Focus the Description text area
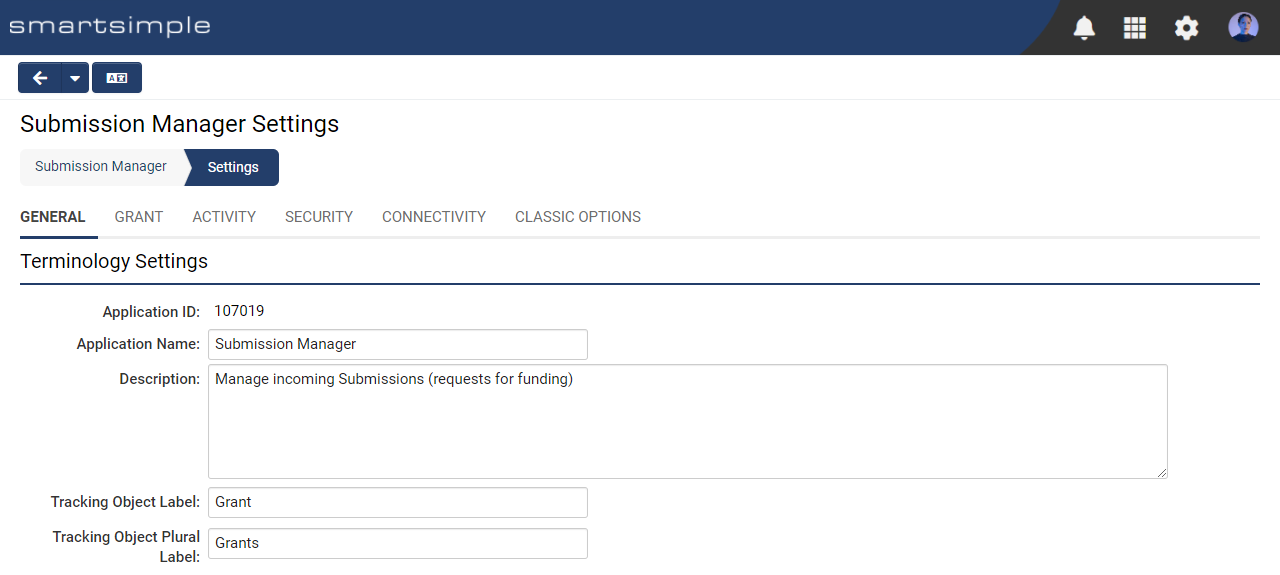1280x575 pixels. [x=687, y=421]
